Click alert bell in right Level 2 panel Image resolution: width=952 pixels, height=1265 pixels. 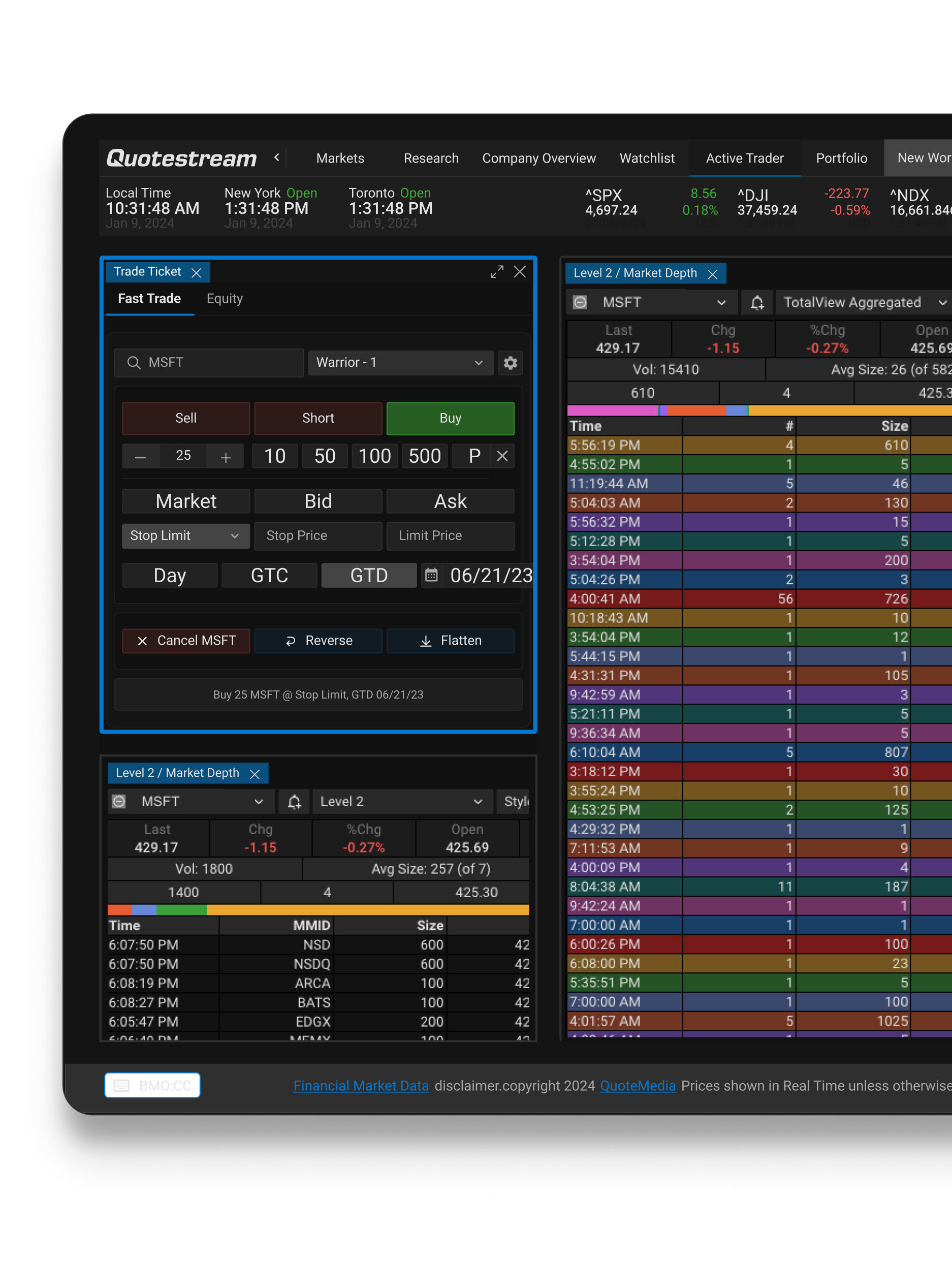point(757,302)
